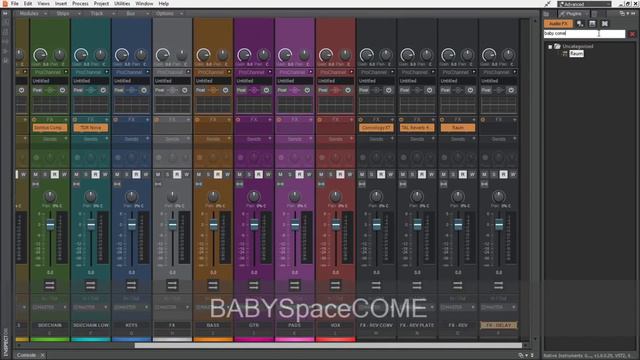Open Raum plugin on FX - REV strip
640x360 pixels.
pyautogui.click(x=458, y=128)
